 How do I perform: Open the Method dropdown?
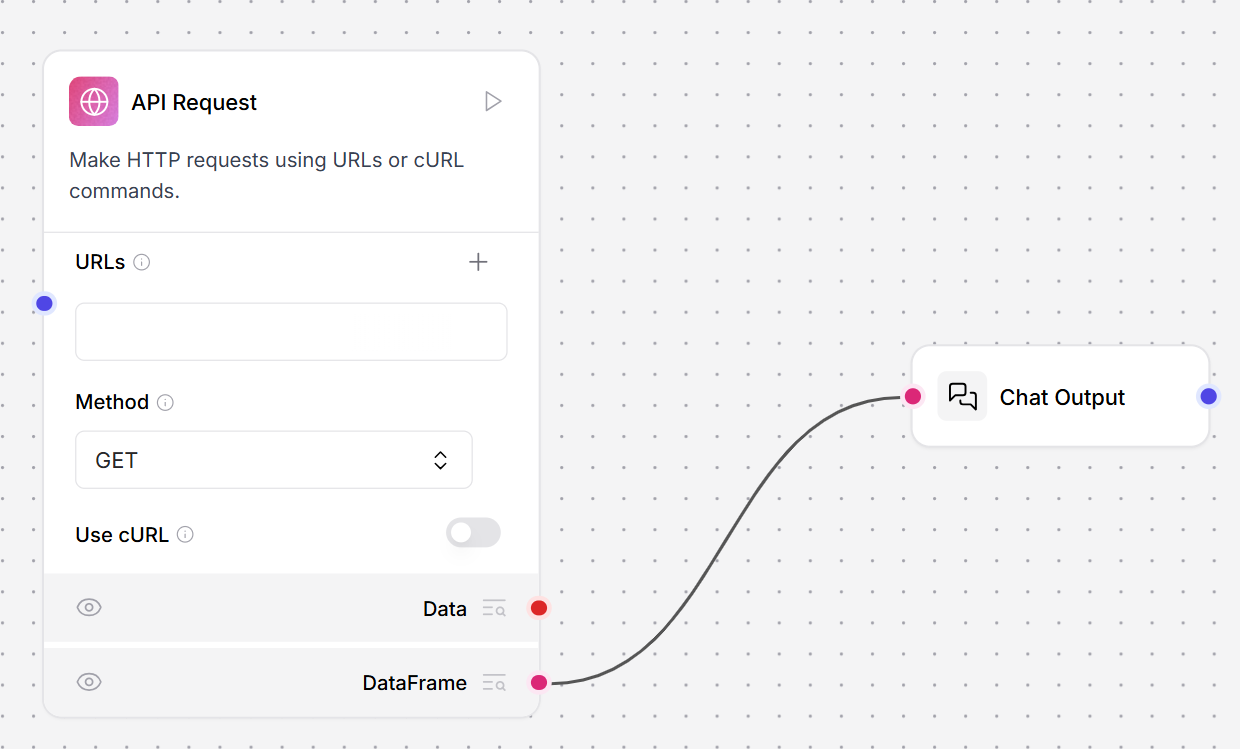(x=274, y=460)
